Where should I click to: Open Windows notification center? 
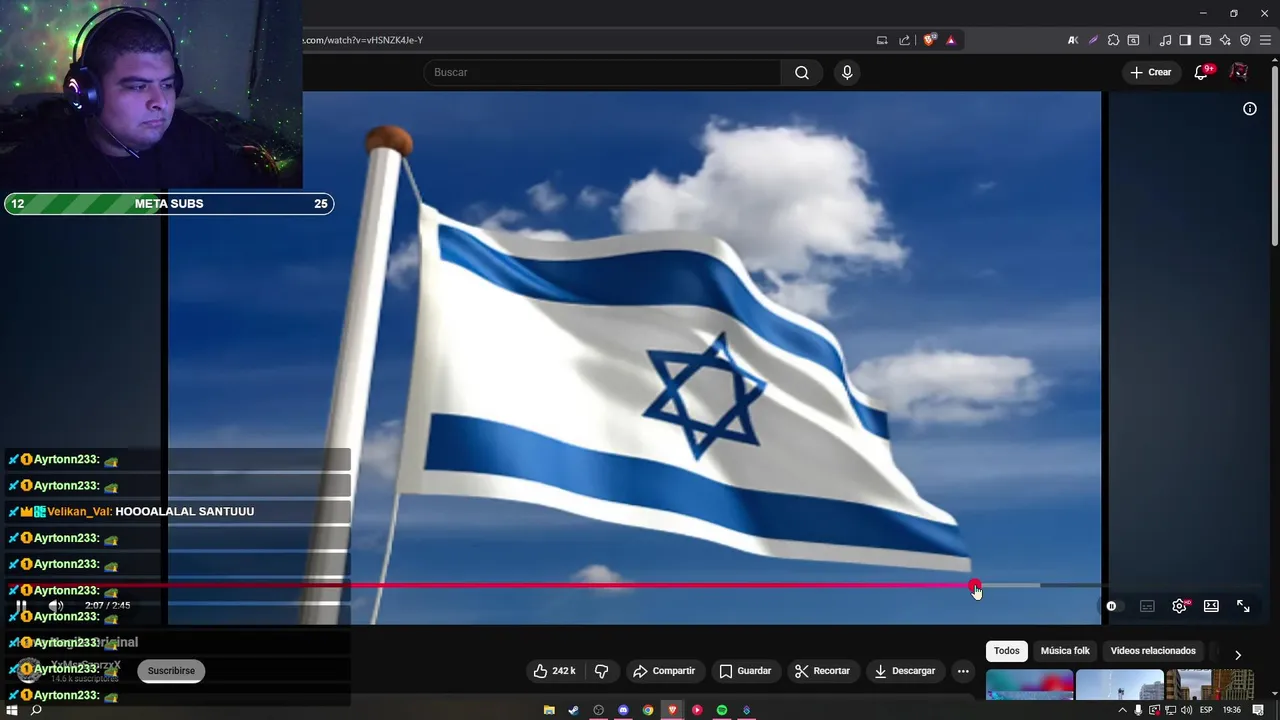coord(1258,710)
